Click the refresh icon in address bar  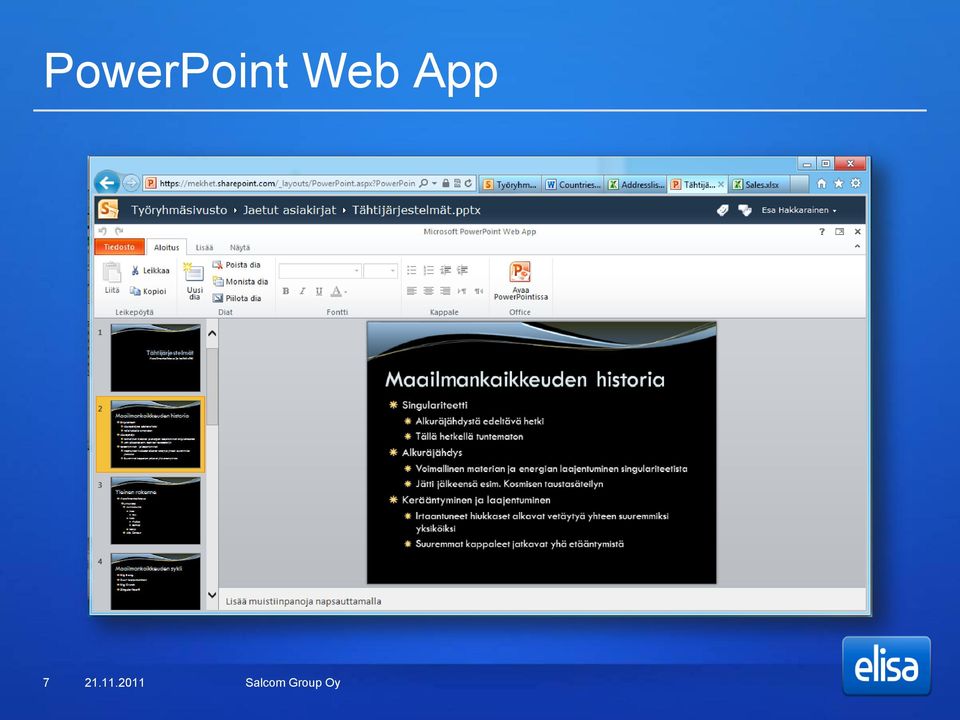tap(468, 183)
